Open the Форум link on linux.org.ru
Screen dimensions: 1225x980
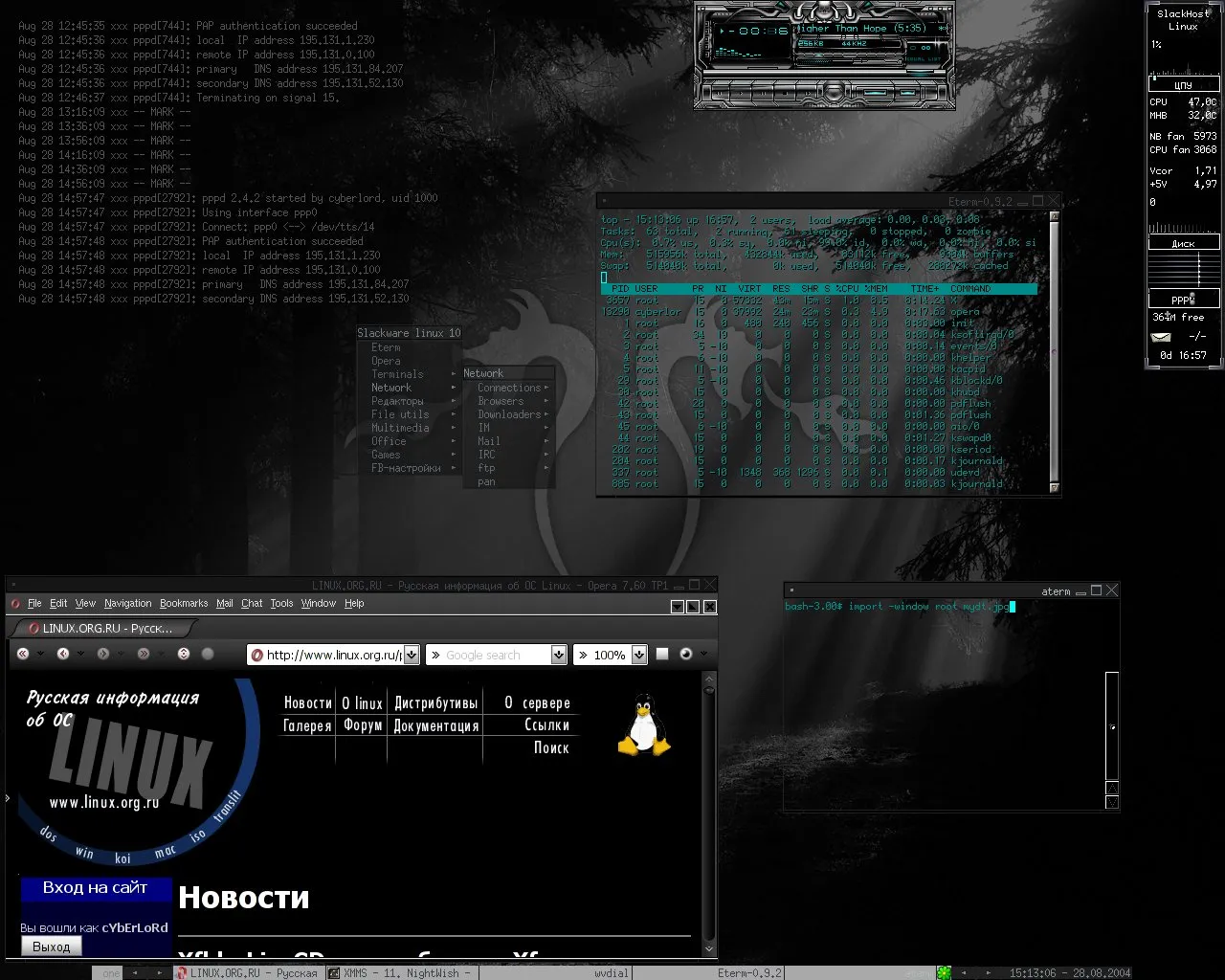pos(363,725)
